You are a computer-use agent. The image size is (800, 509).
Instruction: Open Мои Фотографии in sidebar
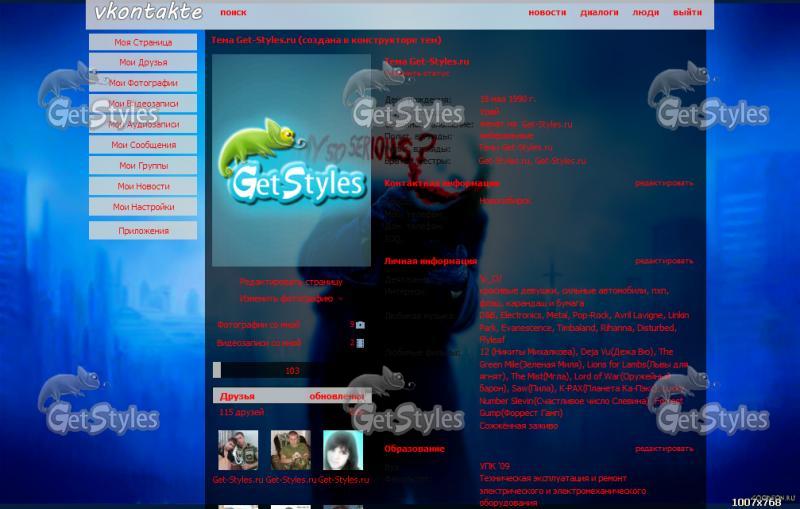(143, 83)
